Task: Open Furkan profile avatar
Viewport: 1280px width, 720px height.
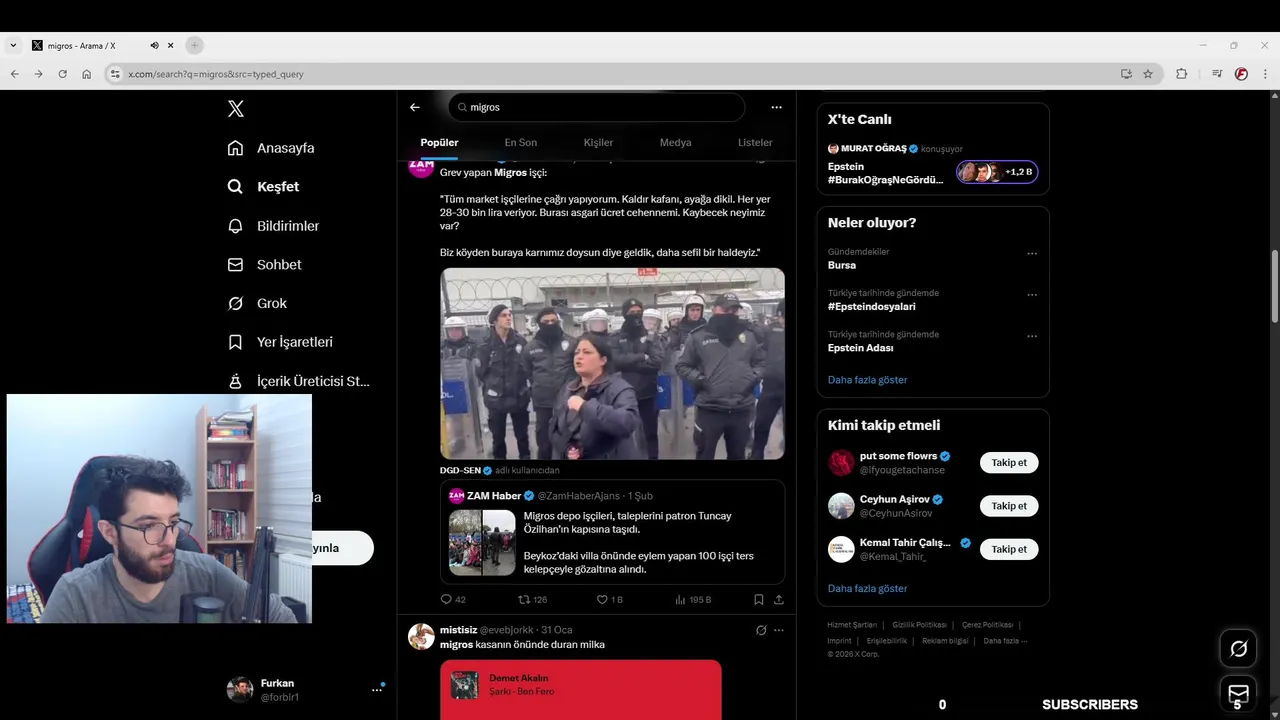Action: point(240,689)
